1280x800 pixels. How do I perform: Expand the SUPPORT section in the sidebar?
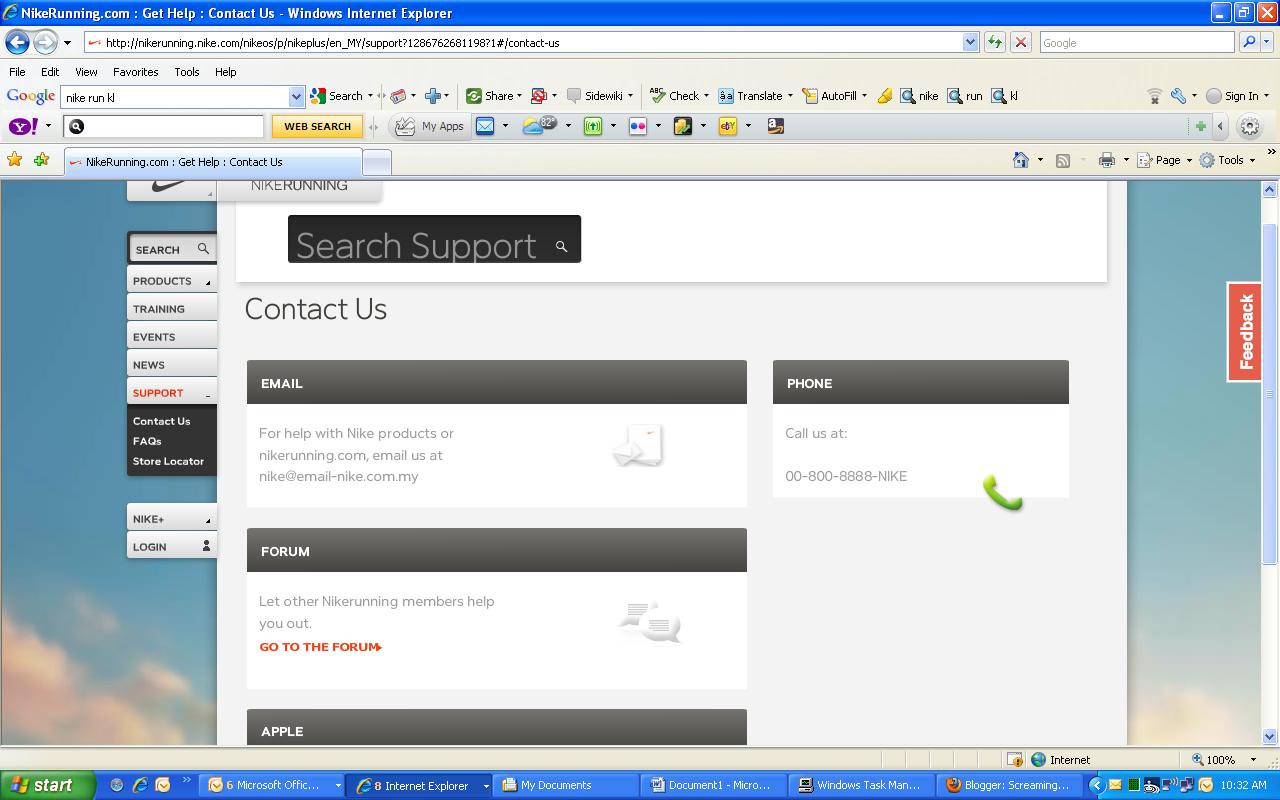pyautogui.click(x=158, y=392)
